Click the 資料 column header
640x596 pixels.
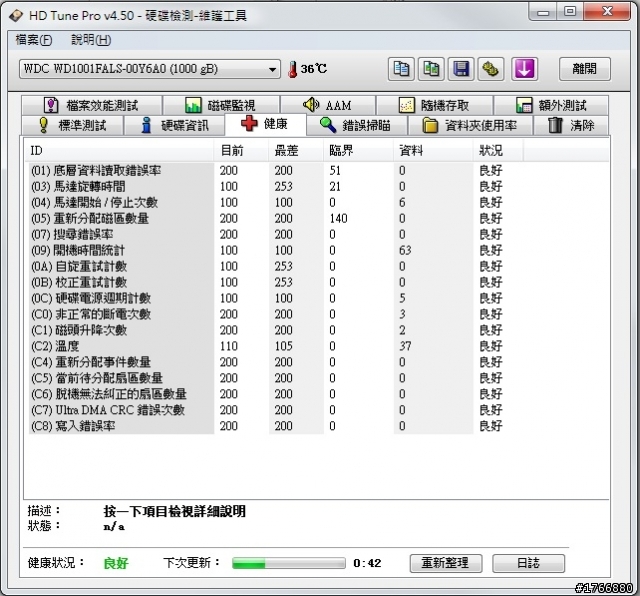[x=433, y=151]
